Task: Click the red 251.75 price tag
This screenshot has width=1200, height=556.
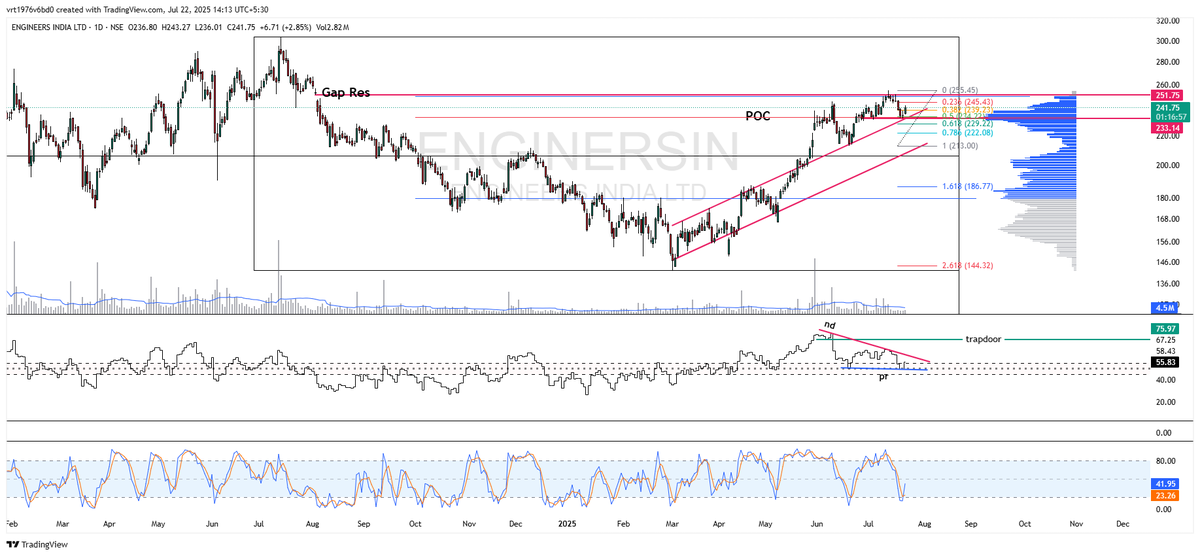Action: pos(1167,95)
